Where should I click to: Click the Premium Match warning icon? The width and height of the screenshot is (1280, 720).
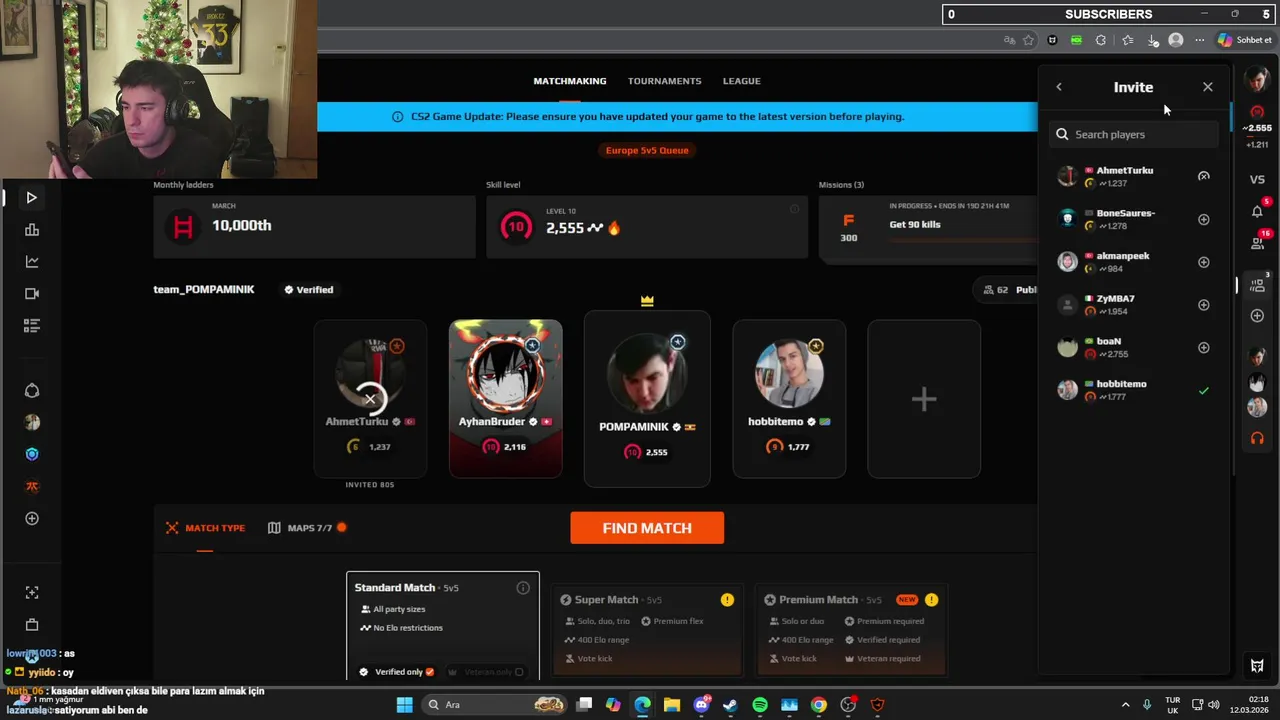931,600
